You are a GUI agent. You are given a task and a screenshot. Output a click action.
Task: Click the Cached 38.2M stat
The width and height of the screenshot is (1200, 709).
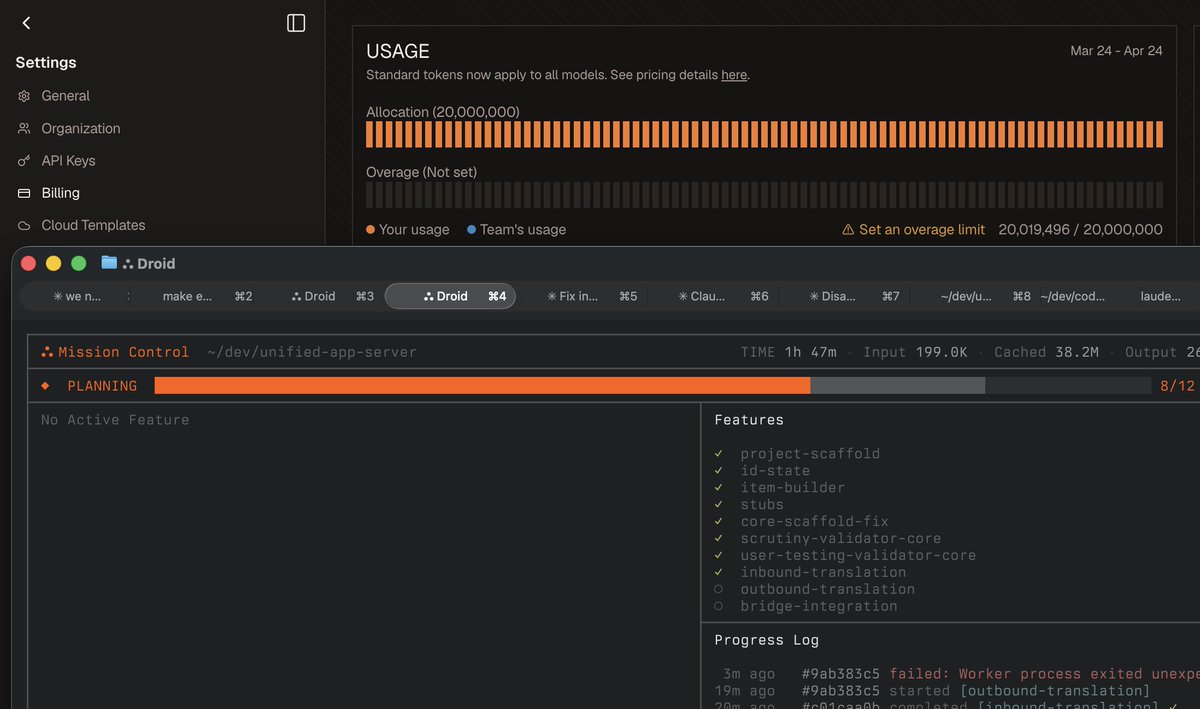(1047, 352)
